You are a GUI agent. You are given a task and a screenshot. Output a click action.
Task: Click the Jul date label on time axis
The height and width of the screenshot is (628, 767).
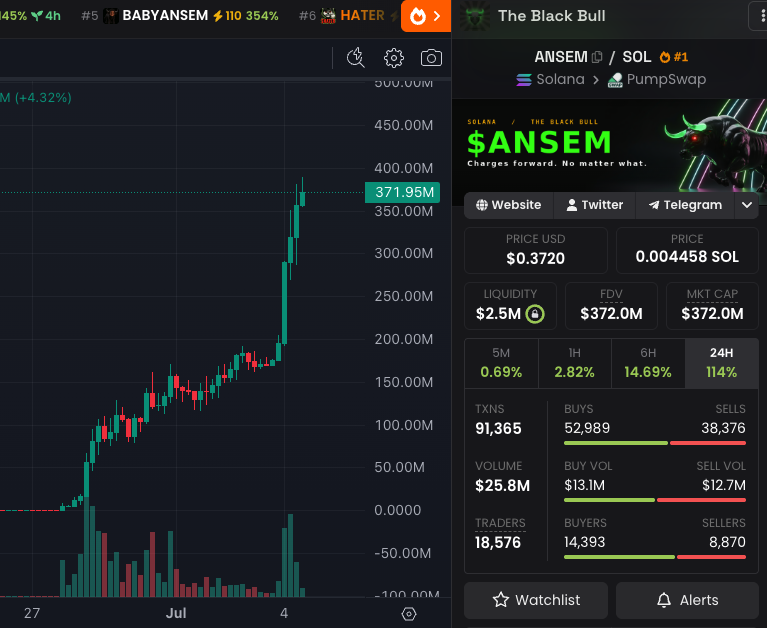click(176, 613)
